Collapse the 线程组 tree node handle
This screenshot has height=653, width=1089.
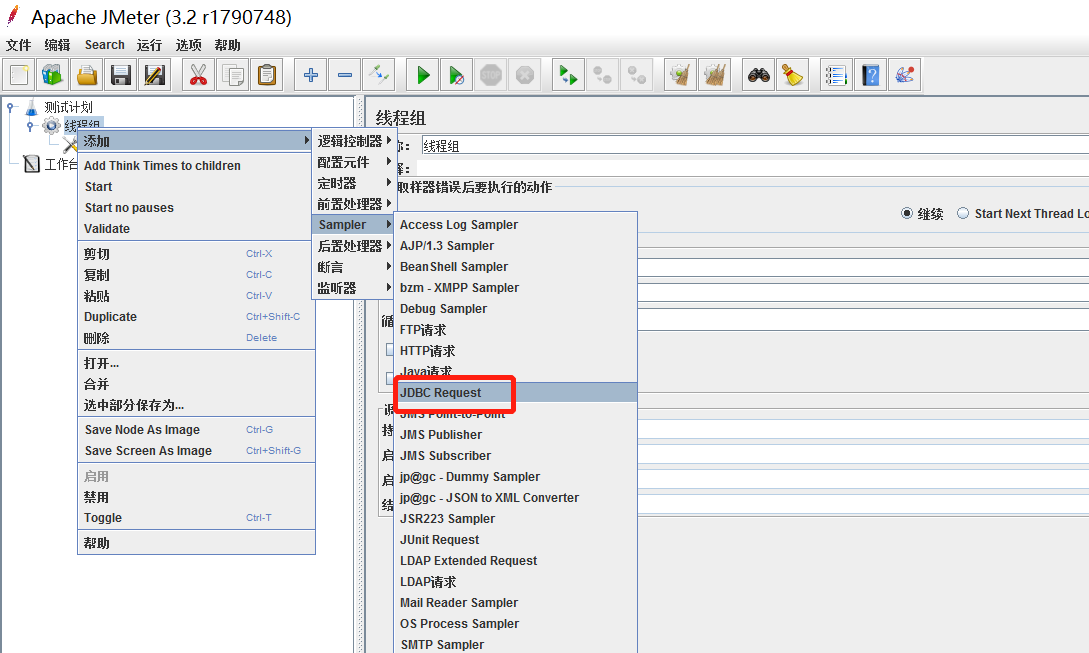[x=30, y=126]
